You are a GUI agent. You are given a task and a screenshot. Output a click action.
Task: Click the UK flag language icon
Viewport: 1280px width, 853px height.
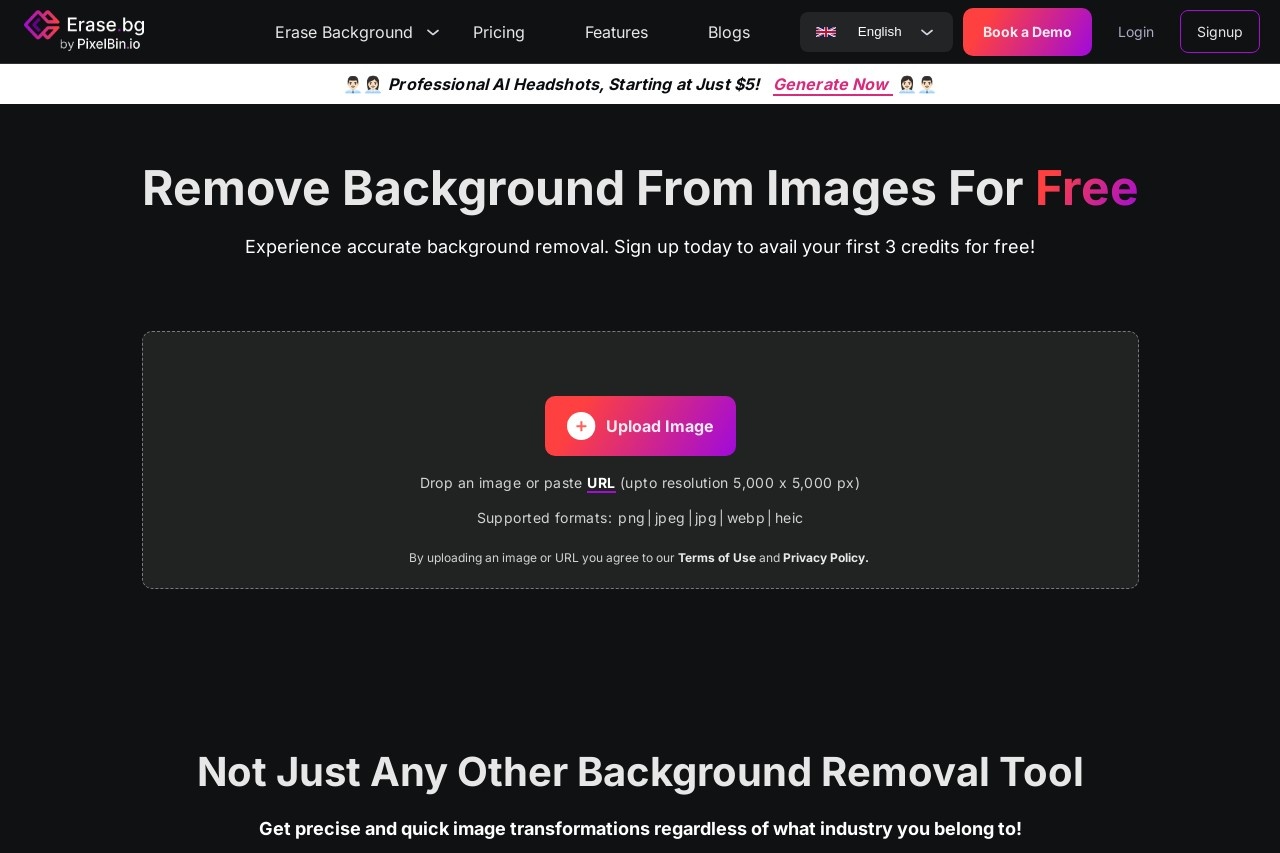826,32
